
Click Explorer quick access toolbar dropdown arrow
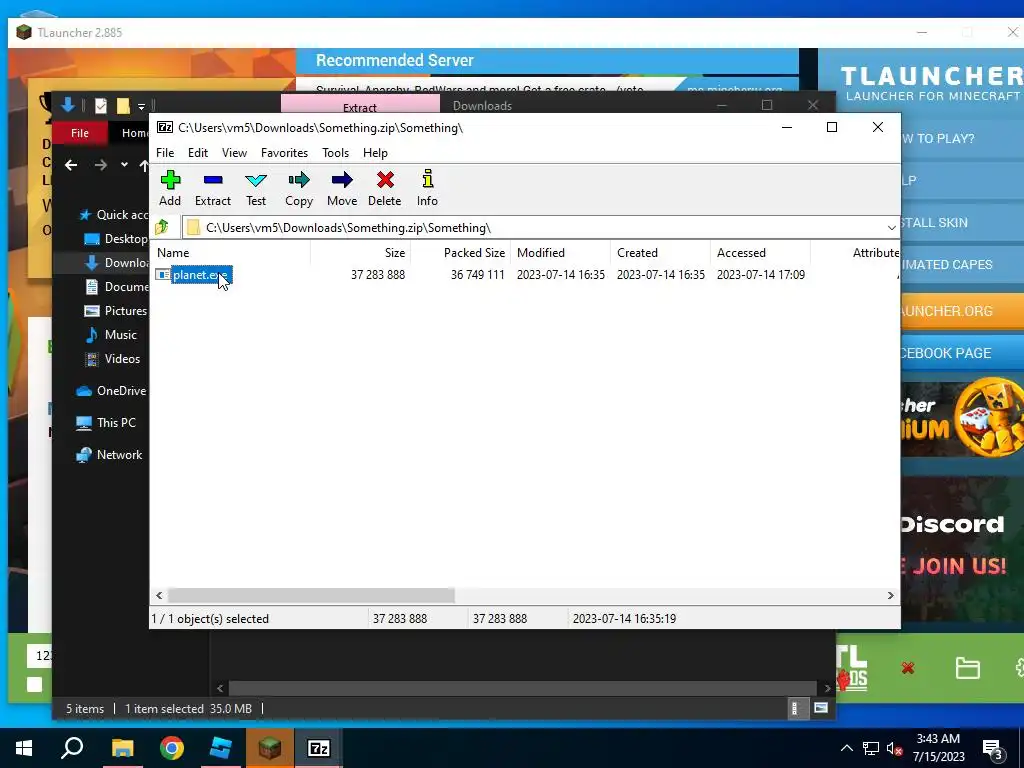tap(141, 106)
